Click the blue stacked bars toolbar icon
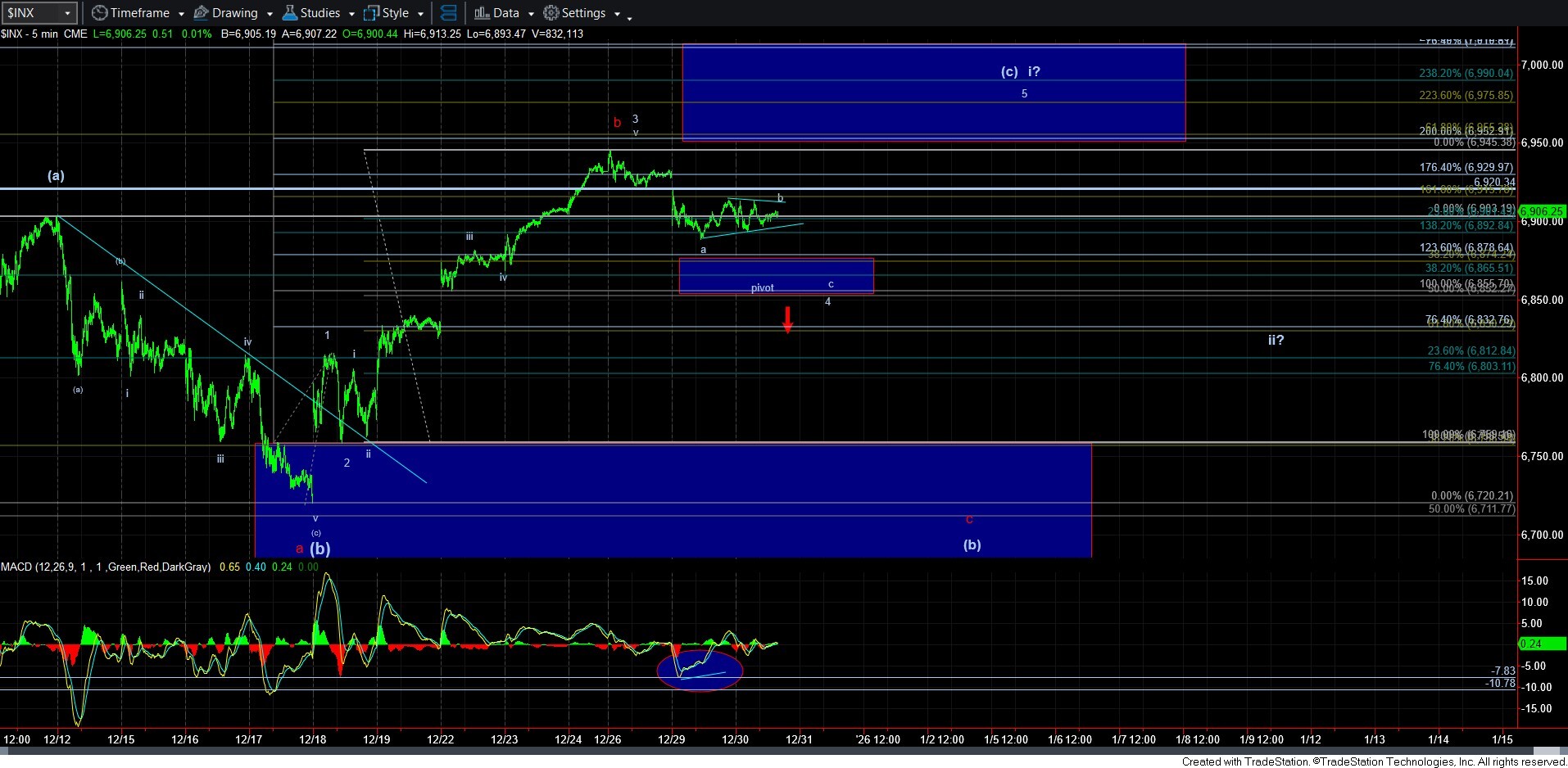The height and width of the screenshot is (768, 1568). (448, 13)
